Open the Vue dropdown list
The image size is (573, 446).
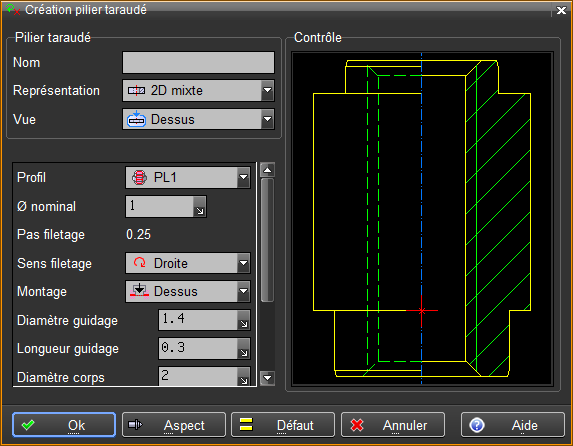point(267,119)
